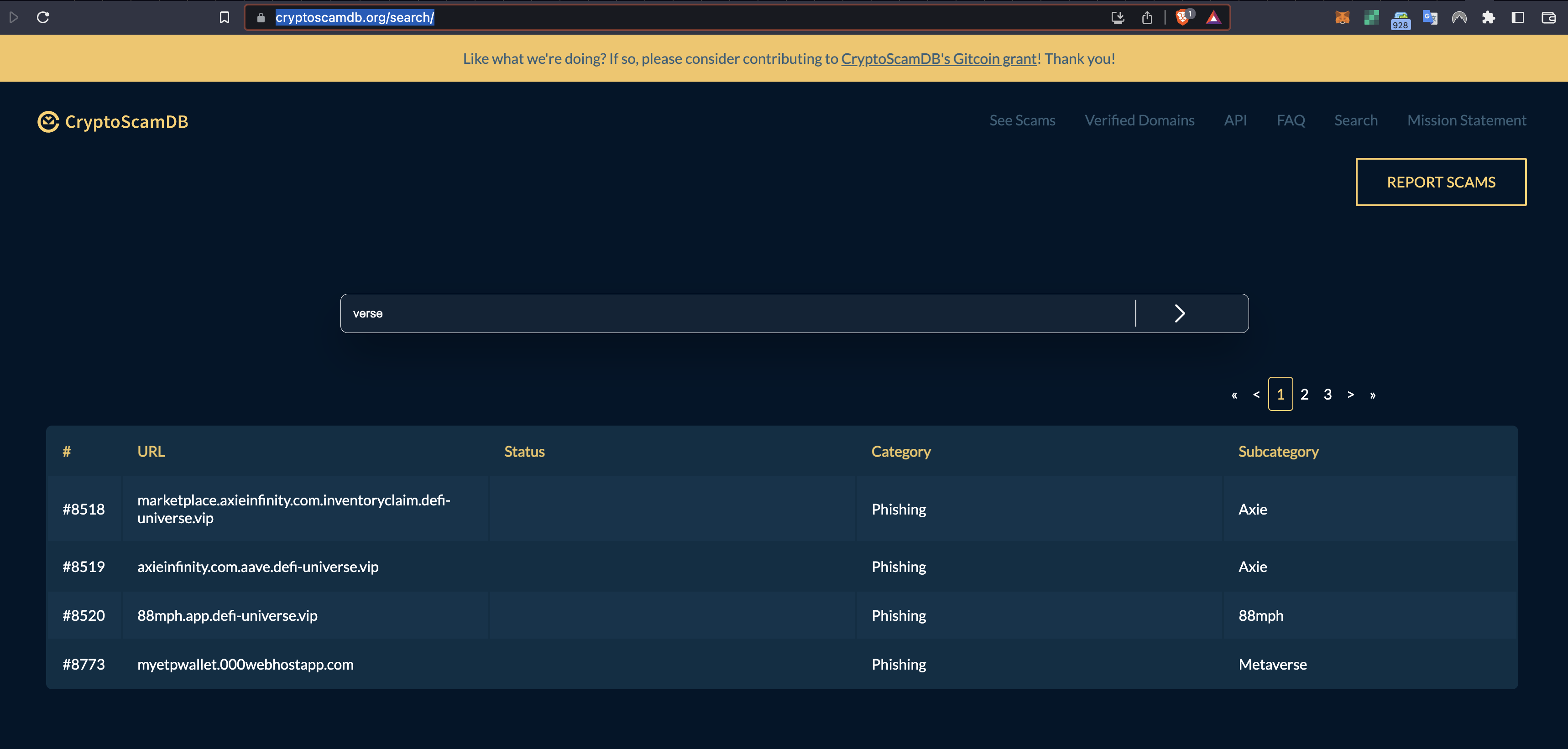Click the install app icon in address bar
This screenshot has width=1568, height=749.
1118,18
